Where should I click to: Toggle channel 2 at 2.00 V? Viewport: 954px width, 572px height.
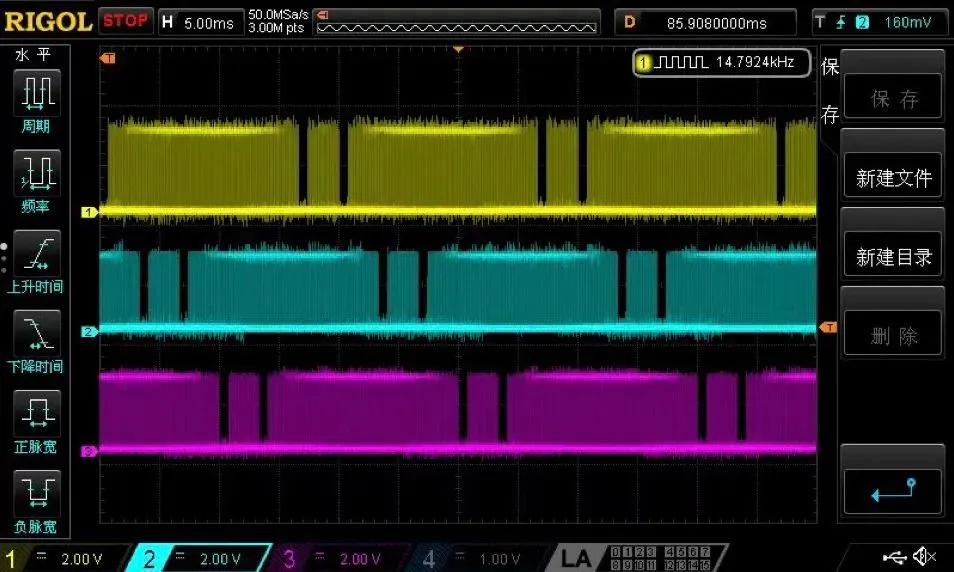pyautogui.click(x=200, y=559)
